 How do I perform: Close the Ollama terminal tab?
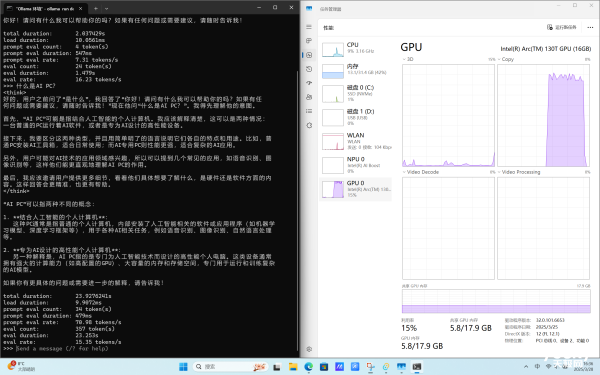(80, 8)
